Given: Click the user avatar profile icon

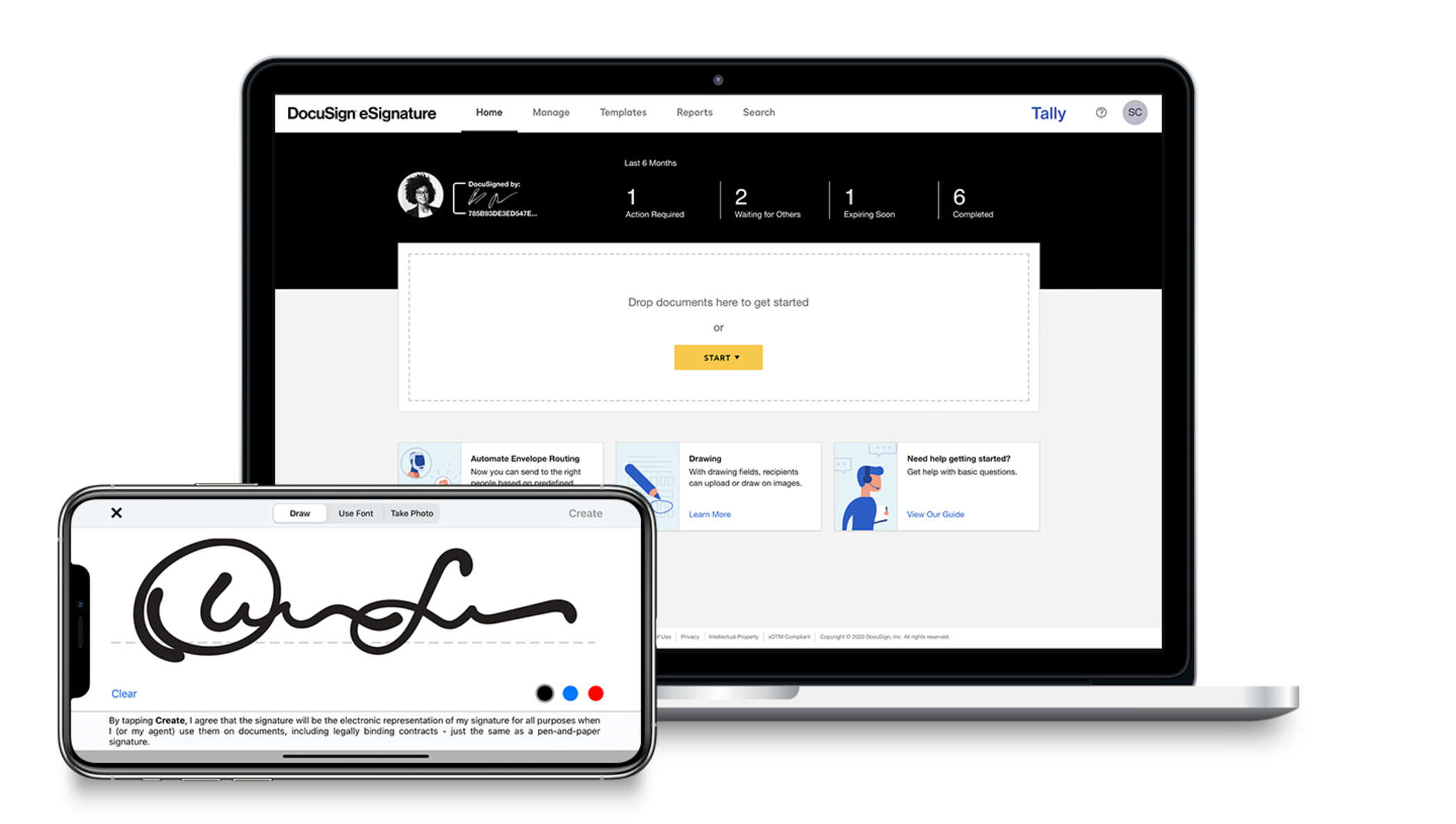Looking at the screenshot, I should (x=1133, y=112).
